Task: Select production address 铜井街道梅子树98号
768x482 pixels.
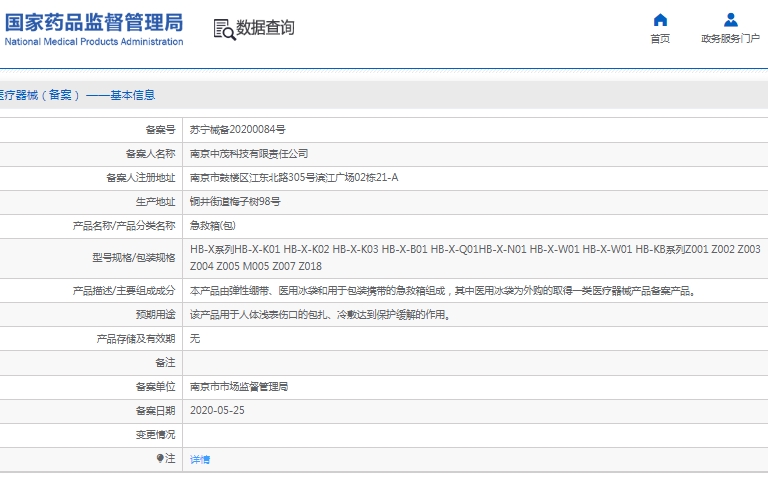Action: click(x=235, y=201)
